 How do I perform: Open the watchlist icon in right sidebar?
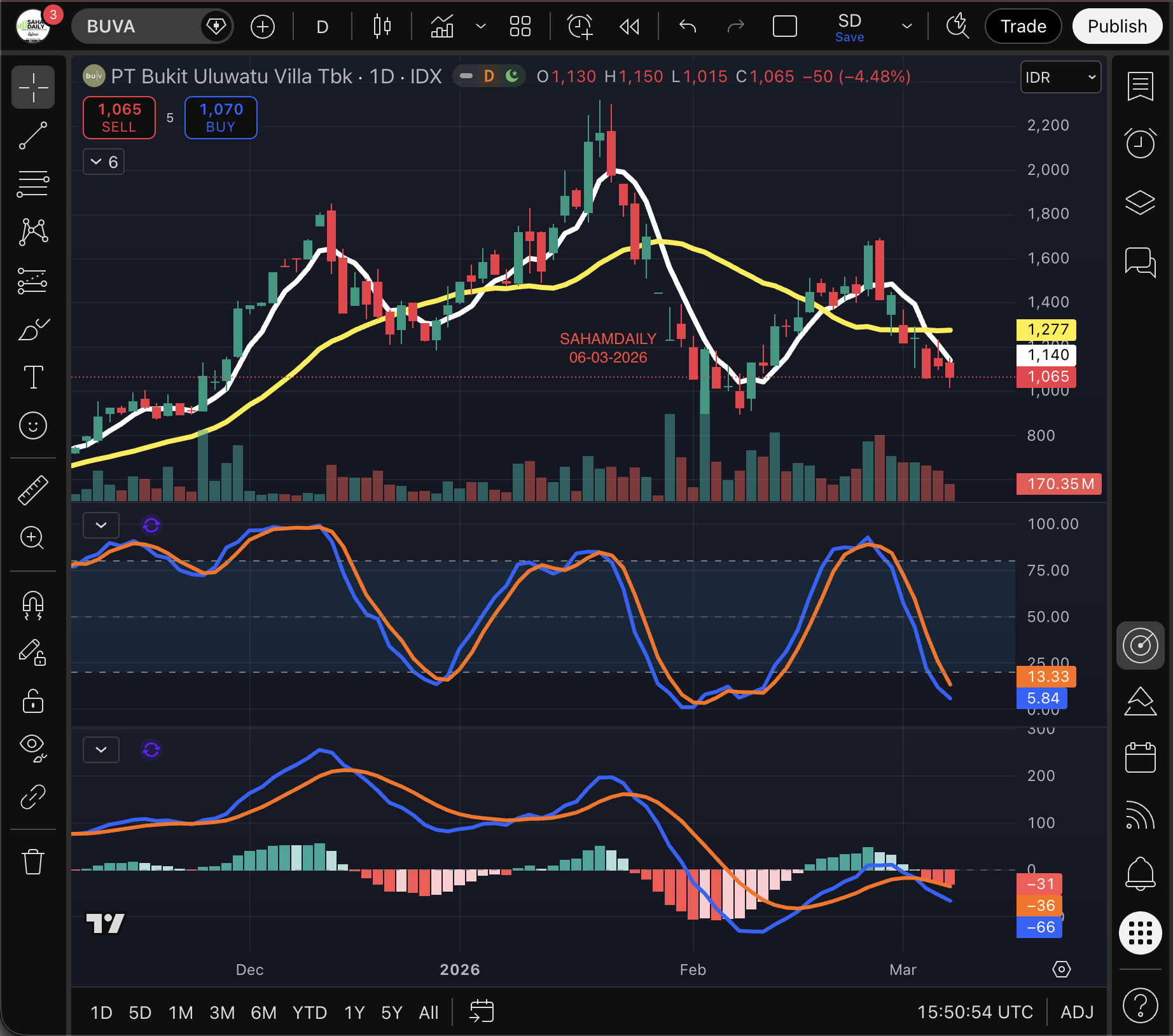[1140, 86]
